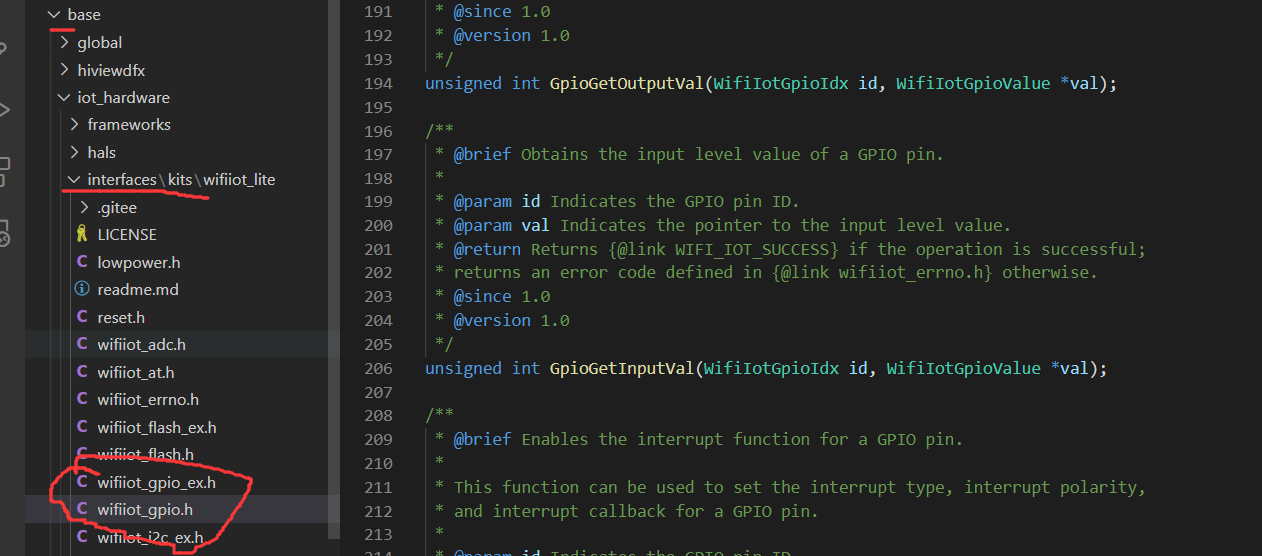This screenshot has width=1262, height=556.
Task: Click the key icon beside LICENSE
Action: 82,235
